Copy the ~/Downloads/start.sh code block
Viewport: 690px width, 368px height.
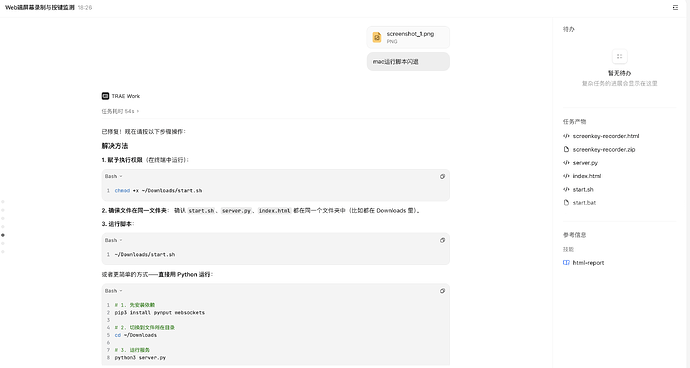click(x=442, y=240)
